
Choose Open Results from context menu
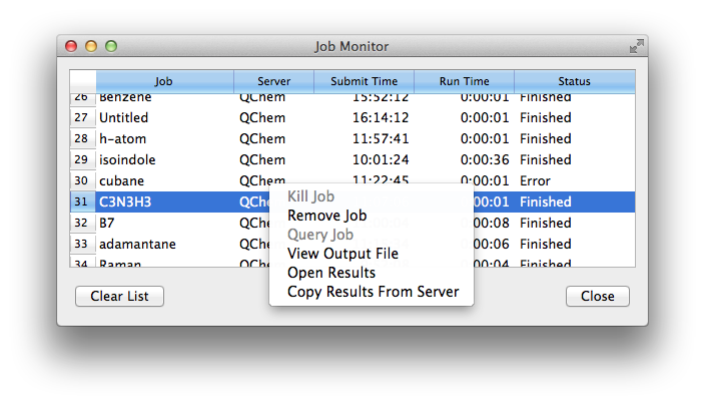point(331,273)
